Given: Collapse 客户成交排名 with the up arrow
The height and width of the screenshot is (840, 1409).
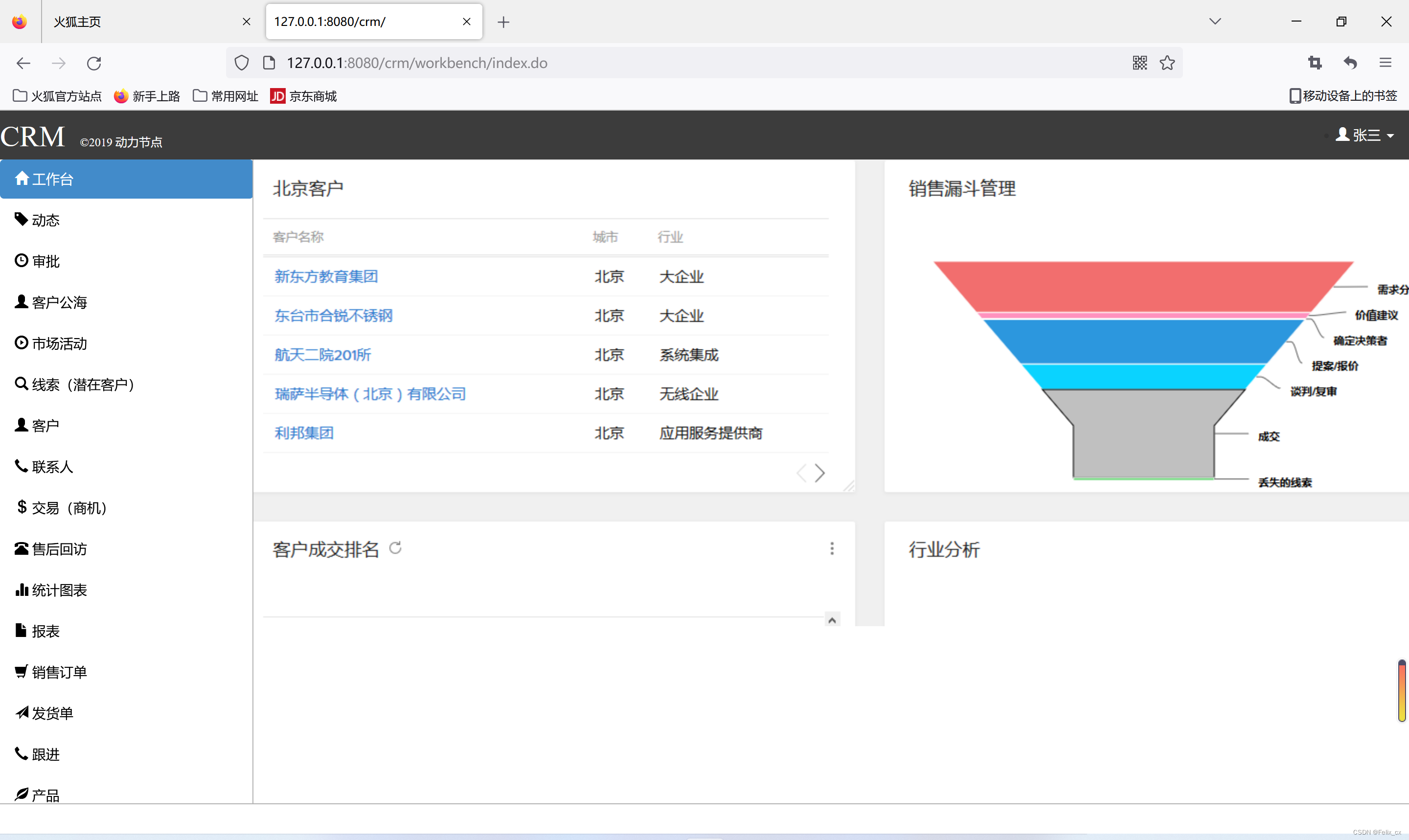Looking at the screenshot, I should coord(832,620).
